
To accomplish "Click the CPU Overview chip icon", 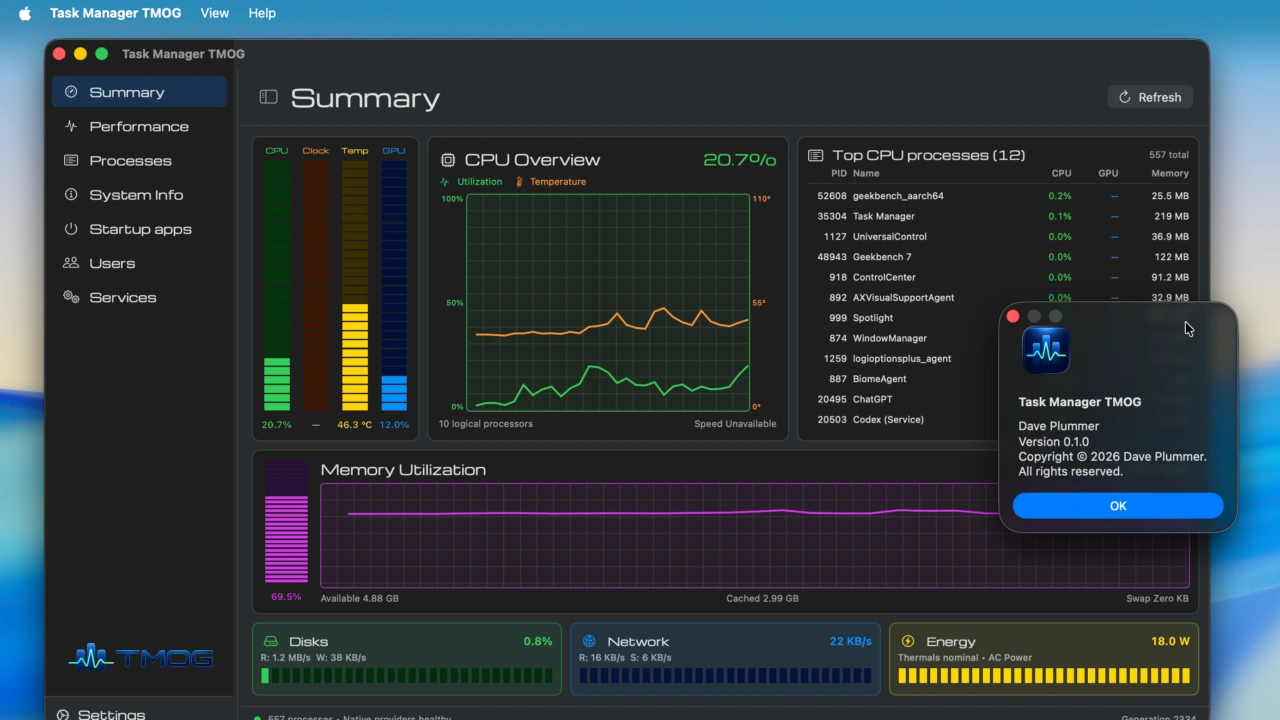I will tap(448, 160).
